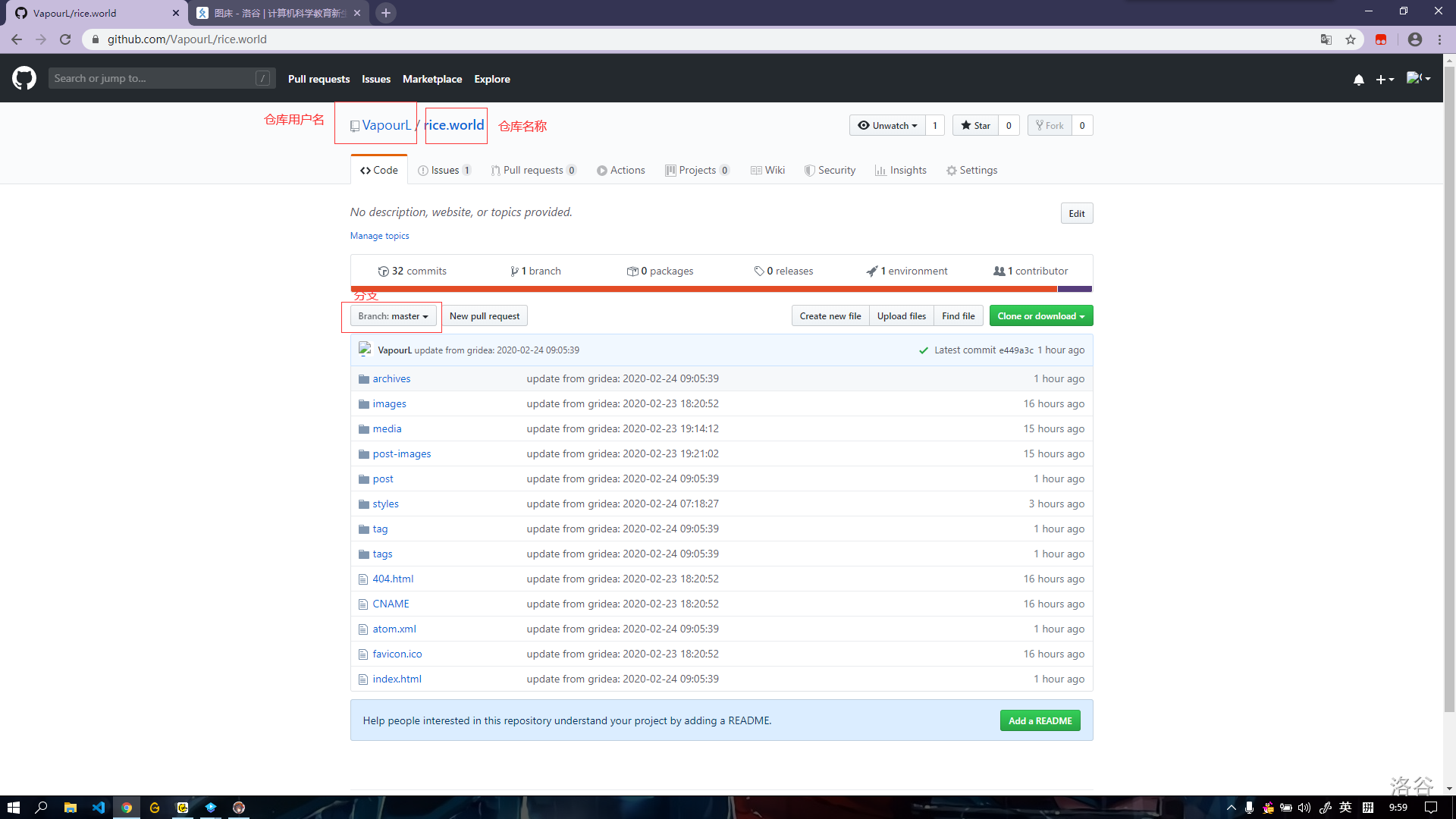Open Pull requests in top navigation
Viewport: 1456px width, 819px height.
tap(318, 79)
